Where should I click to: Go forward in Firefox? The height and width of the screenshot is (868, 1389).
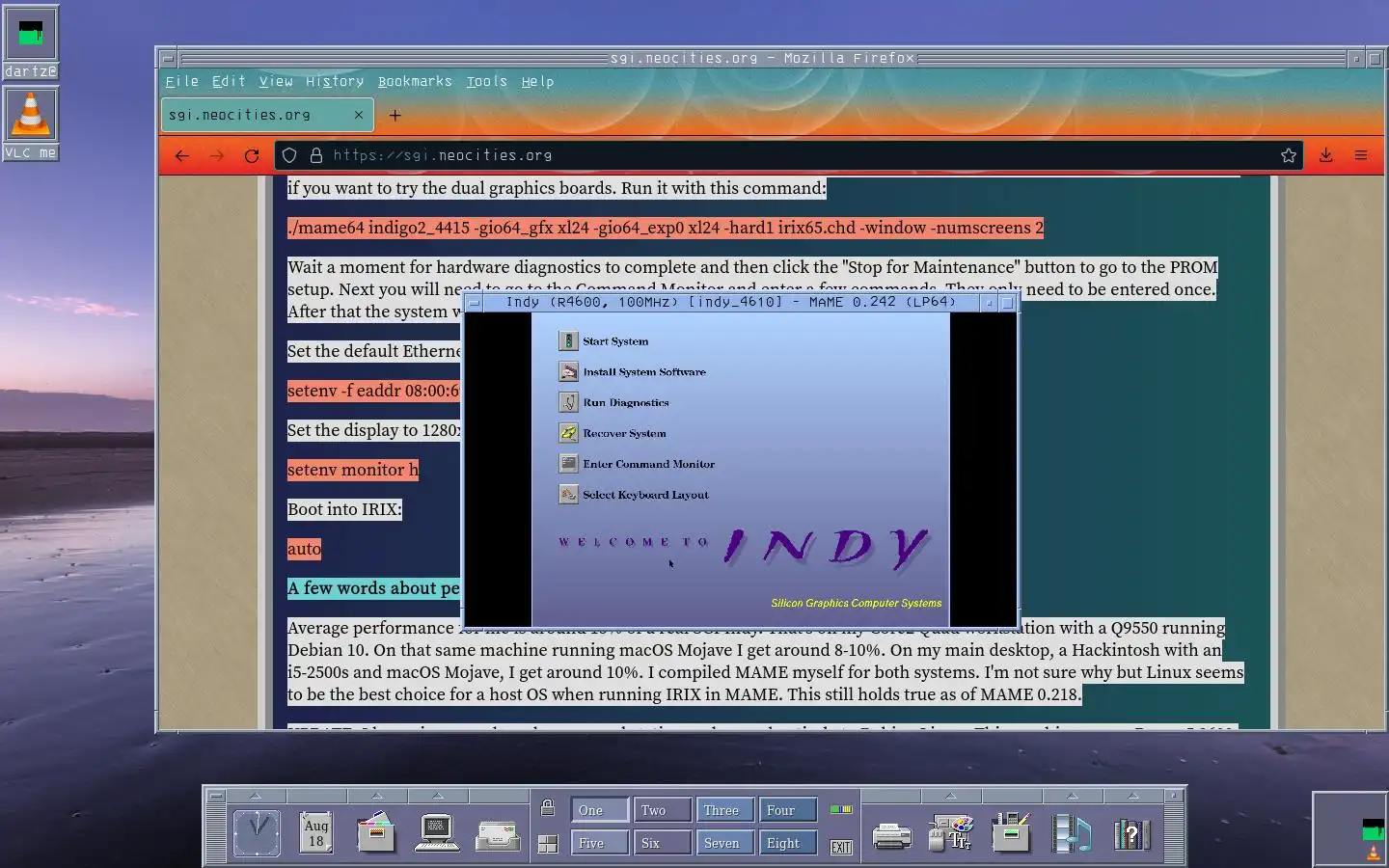coord(217,155)
